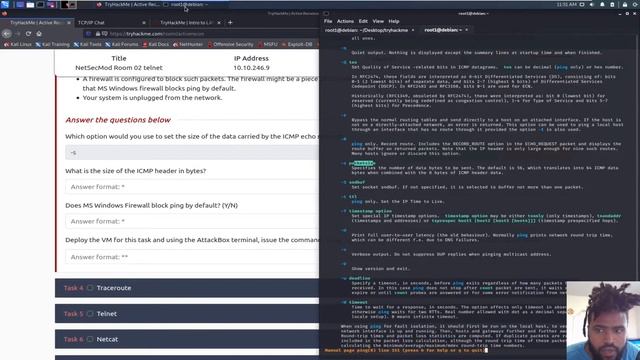The width and height of the screenshot is (640, 360).
Task: Click the battery icon in the top panel
Action: (x=612, y=4)
